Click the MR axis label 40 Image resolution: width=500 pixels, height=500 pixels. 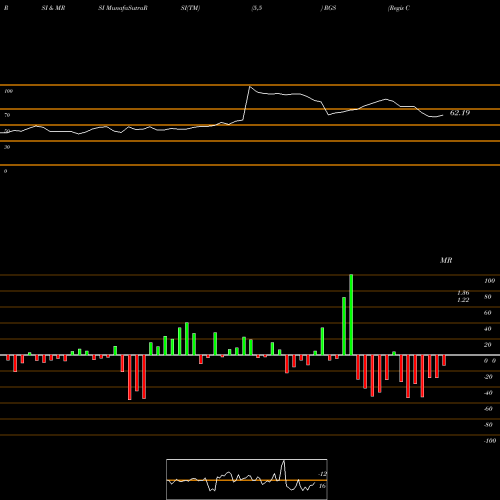point(488,329)
